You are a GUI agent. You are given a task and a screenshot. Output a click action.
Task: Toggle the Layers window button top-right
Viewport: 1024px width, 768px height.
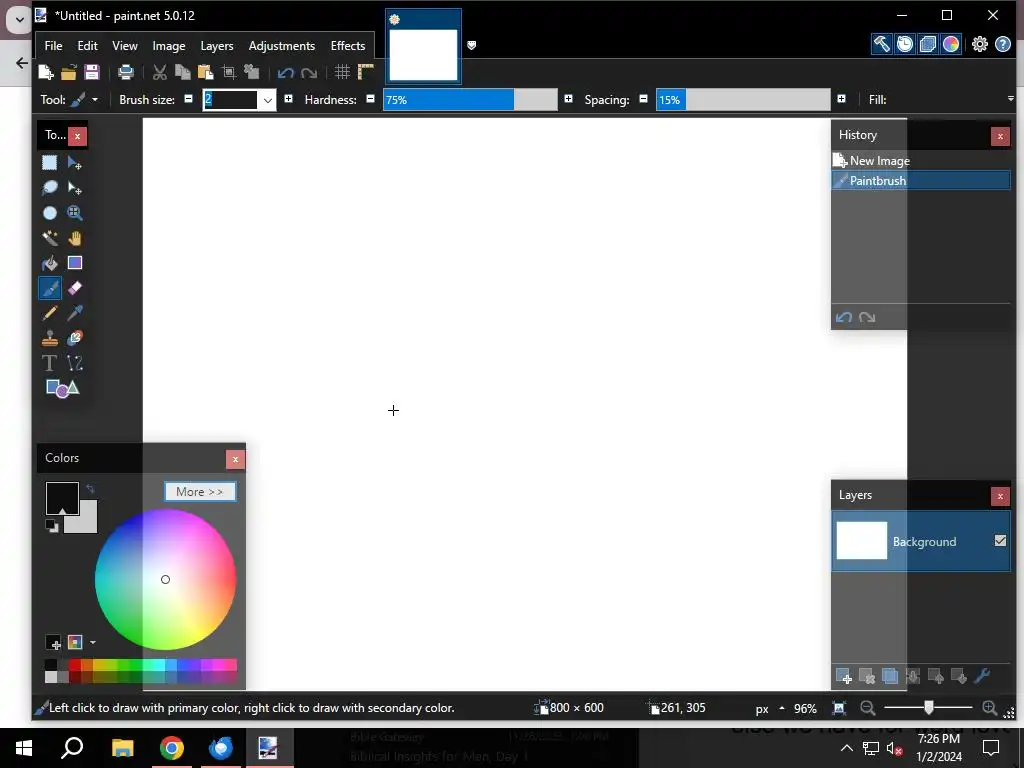pyautogui.click(x=927, y=44)
